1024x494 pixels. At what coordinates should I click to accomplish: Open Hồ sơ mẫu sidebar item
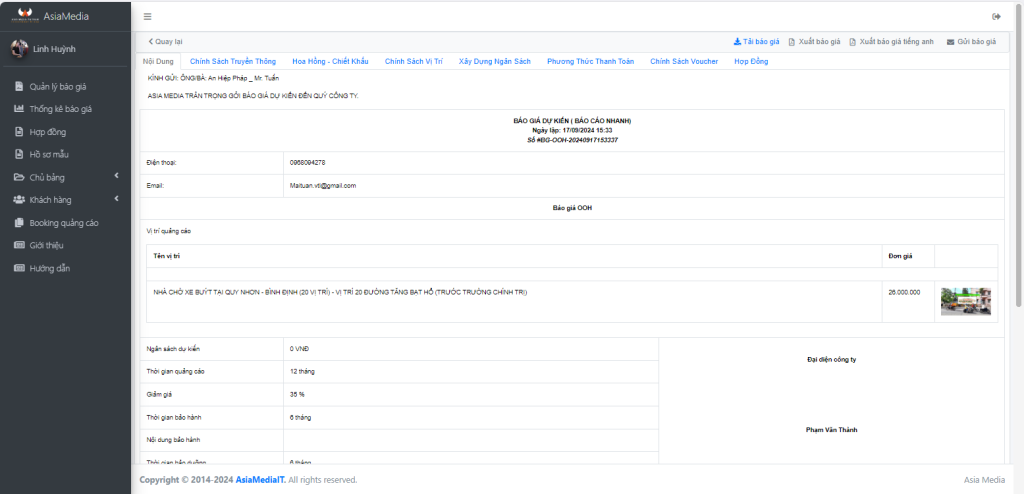[49, 155]
